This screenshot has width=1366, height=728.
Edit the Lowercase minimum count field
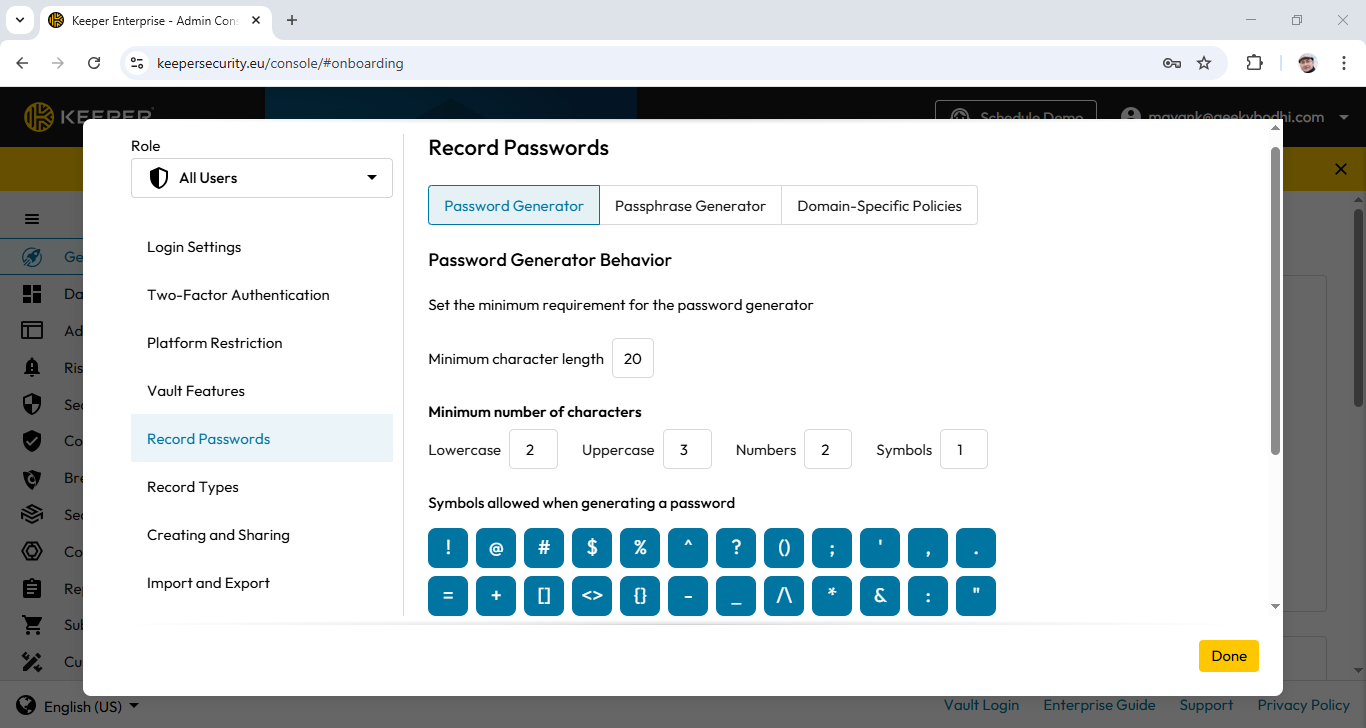tap(533, 449)
